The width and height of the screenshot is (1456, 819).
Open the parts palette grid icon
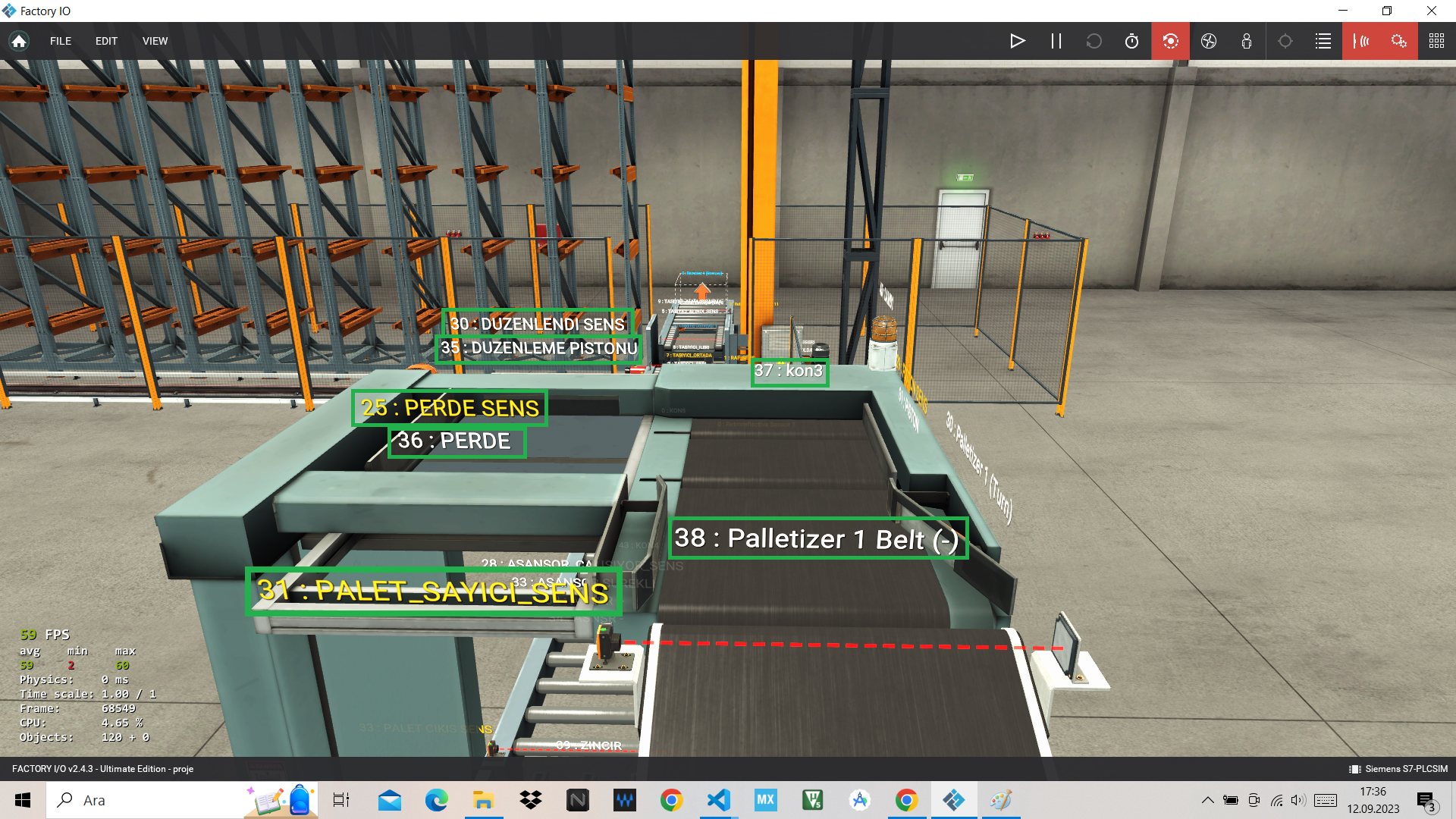1436,41
